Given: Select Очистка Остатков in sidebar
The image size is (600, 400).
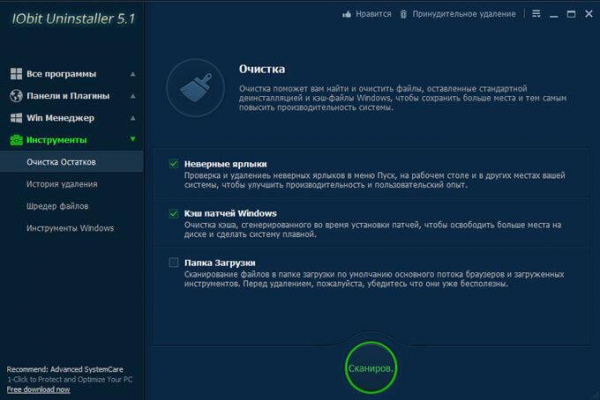Looking at the screenshot, I should [x=72, y=162].
